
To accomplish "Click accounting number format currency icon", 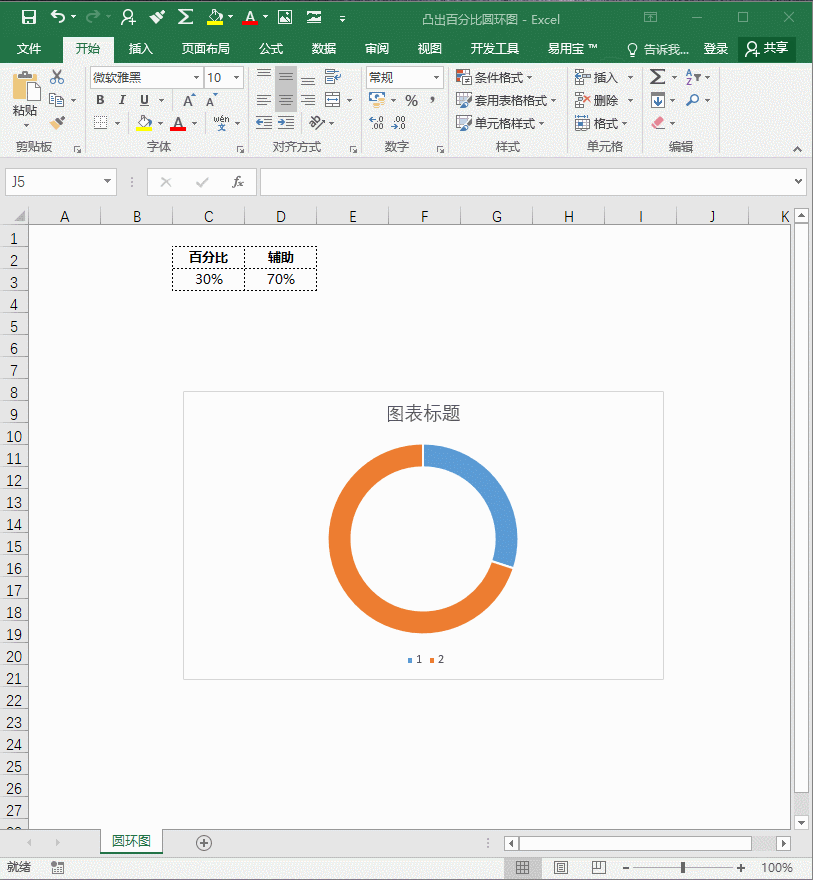I will click(x=376, y=100).
